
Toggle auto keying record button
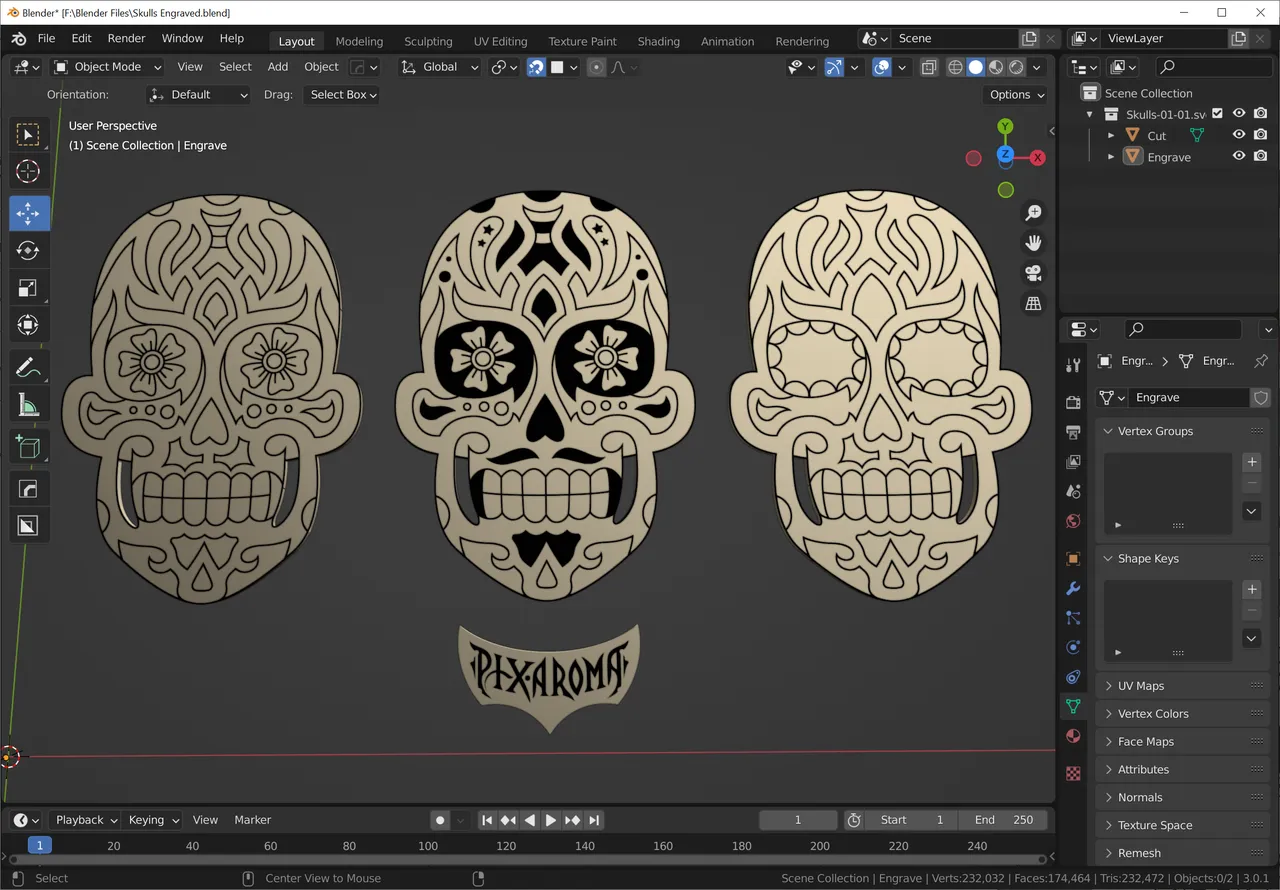coord(440,820)
